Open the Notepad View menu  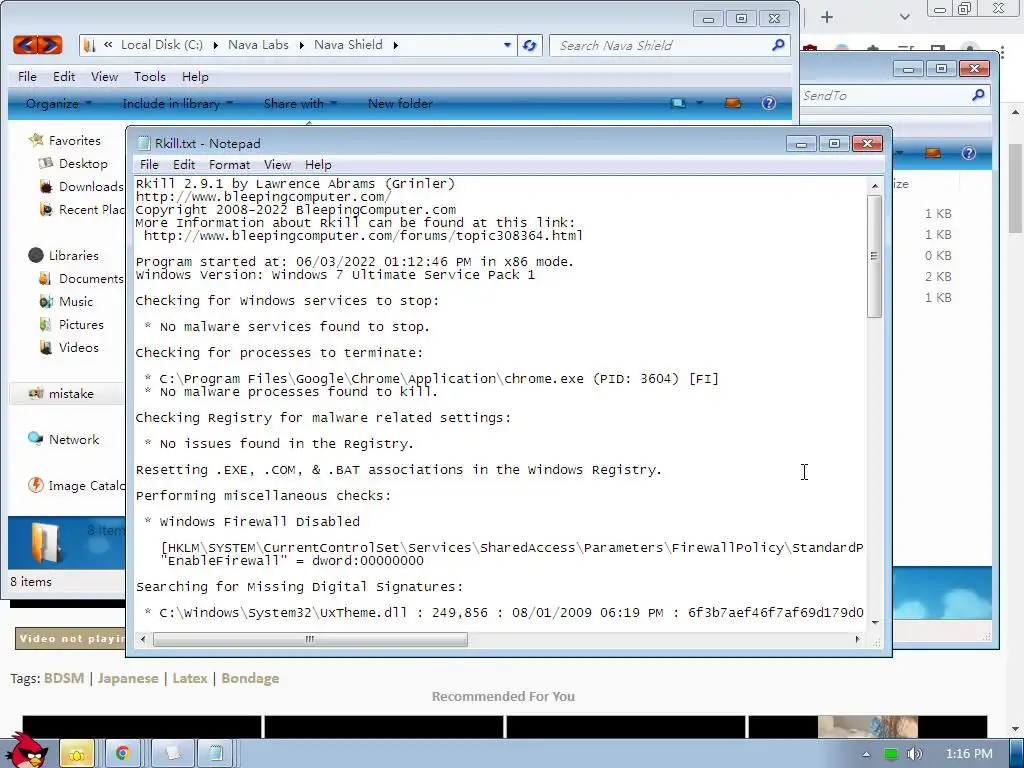(x=277, y=165)
